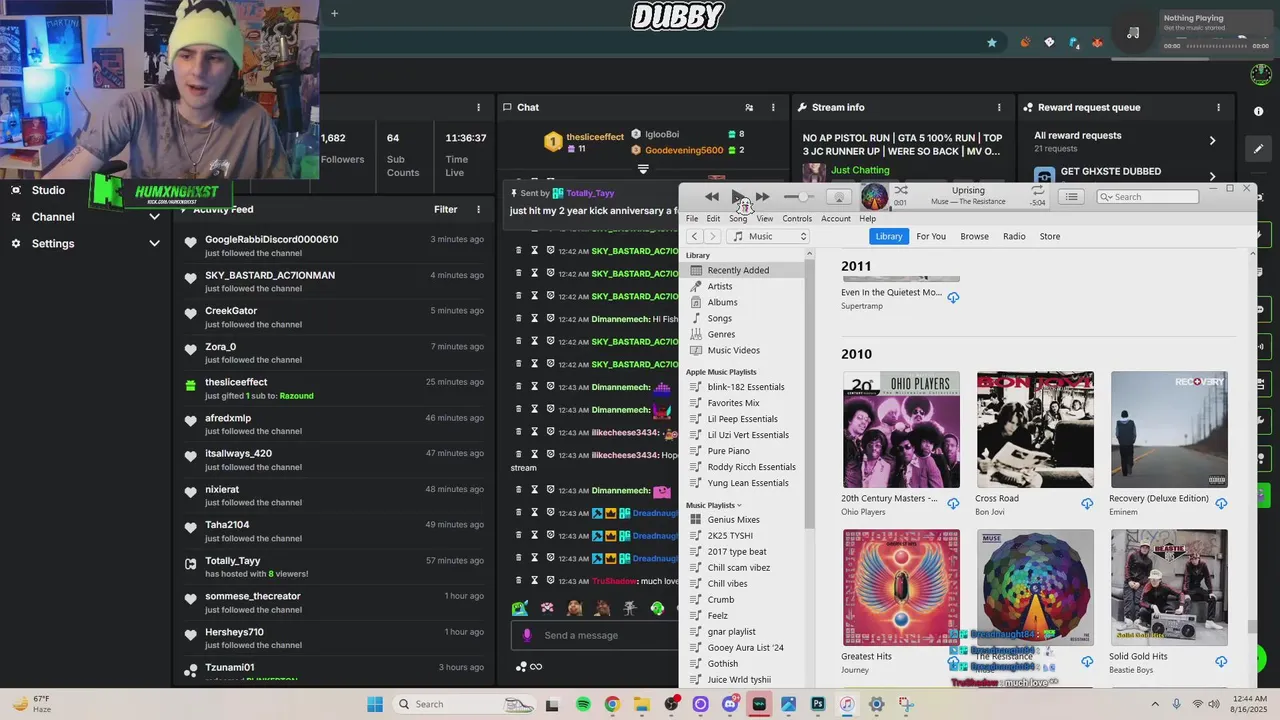Open the Music media type dropdown
Image resolution: width=1280 pixels, height=720 pixels.
(x=768, y=236)
